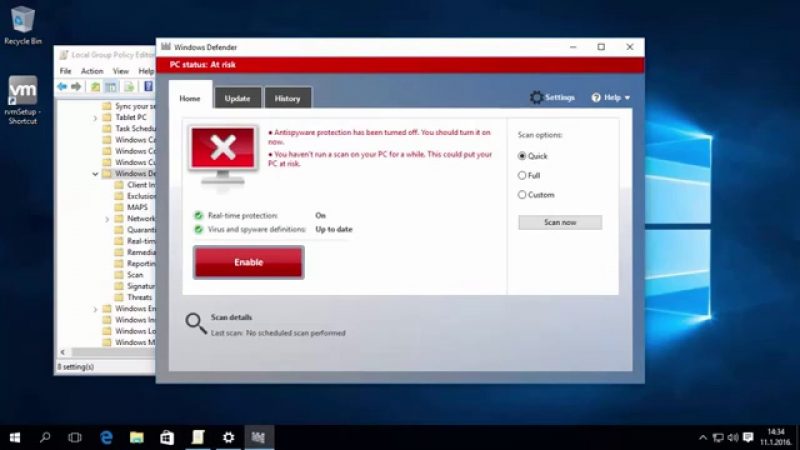Open the taskbar clock and date

point(776,437)
